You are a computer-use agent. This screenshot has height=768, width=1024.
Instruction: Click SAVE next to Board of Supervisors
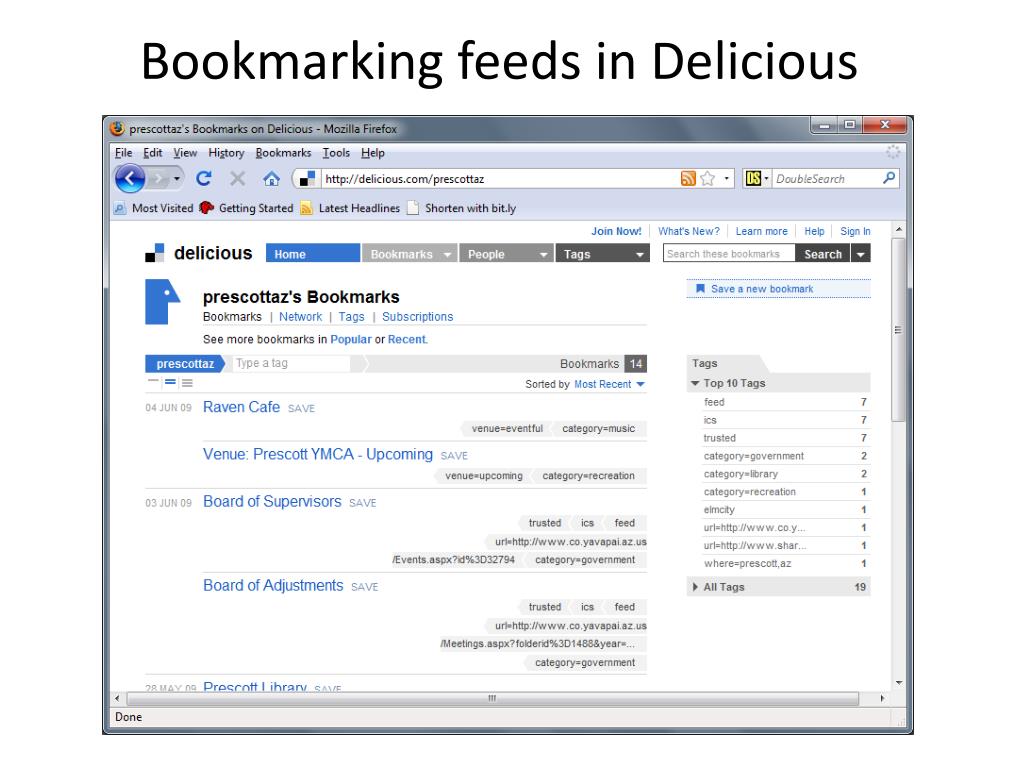click(x=362, y=503)
